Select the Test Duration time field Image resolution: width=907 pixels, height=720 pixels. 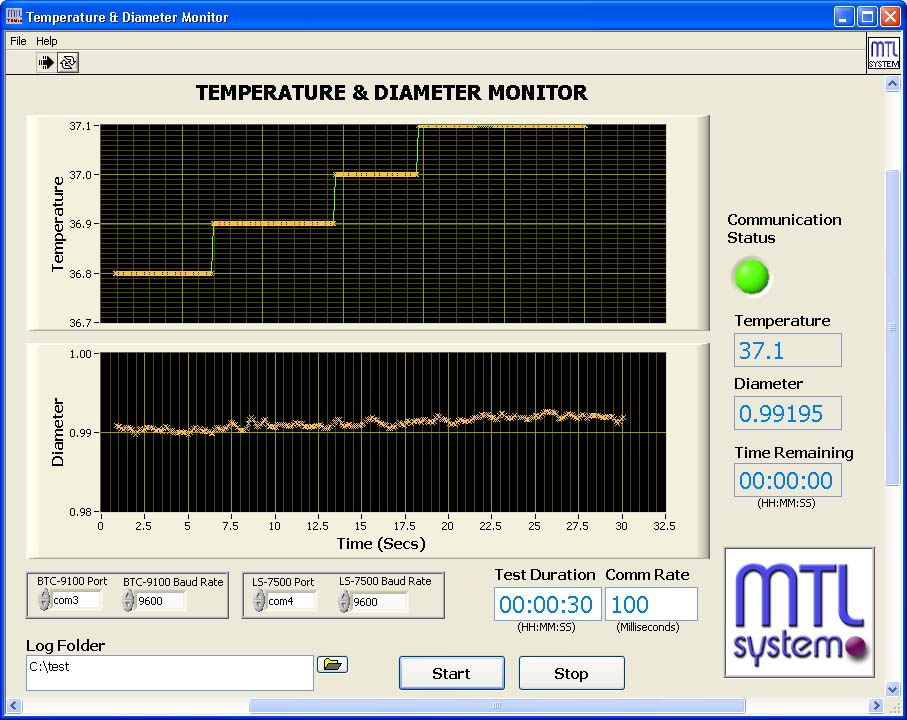point(548,604)
